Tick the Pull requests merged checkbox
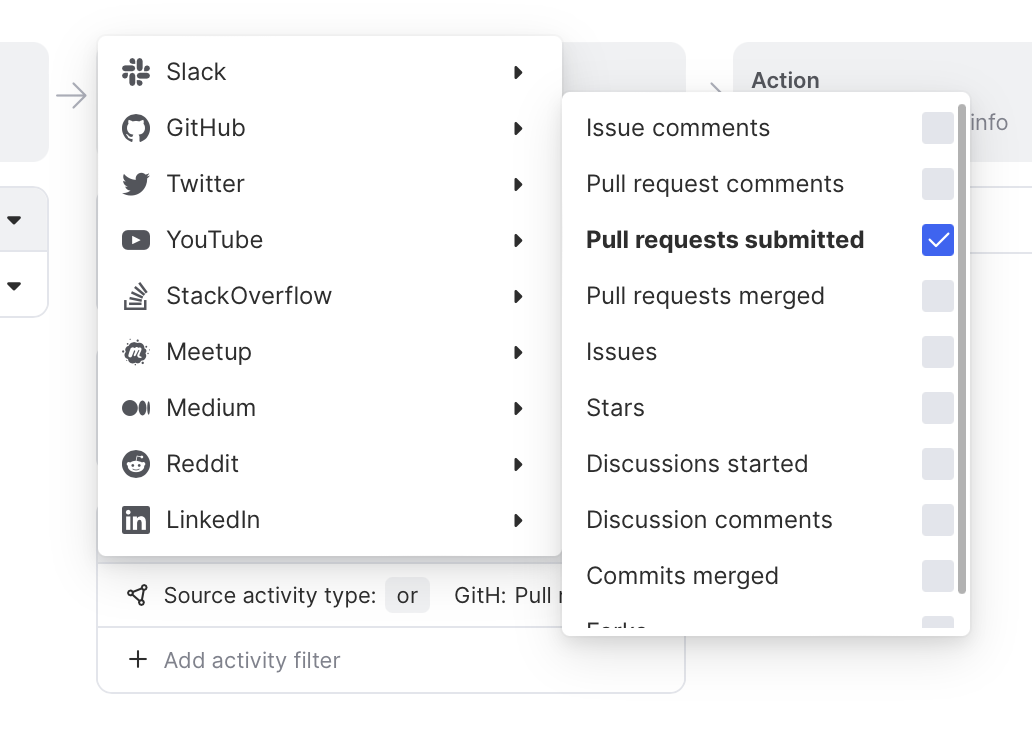Image resolution: width=1032 pixels, height=744 pixels. click(937, 296)
